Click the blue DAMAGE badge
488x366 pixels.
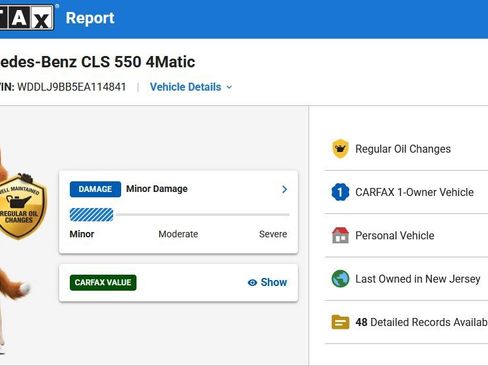tap(95, 189)
